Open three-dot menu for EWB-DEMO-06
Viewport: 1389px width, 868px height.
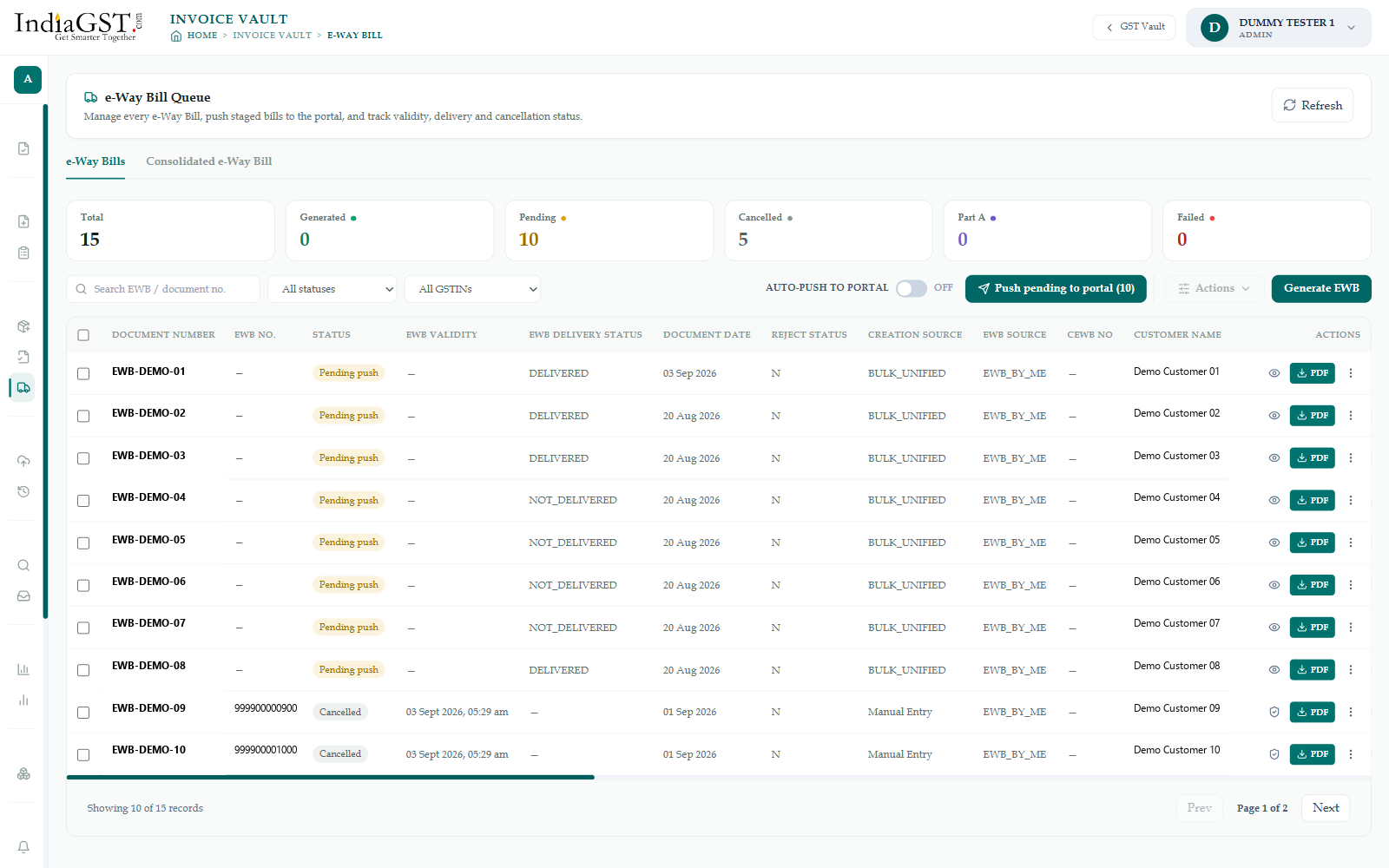pos(1351,585)
